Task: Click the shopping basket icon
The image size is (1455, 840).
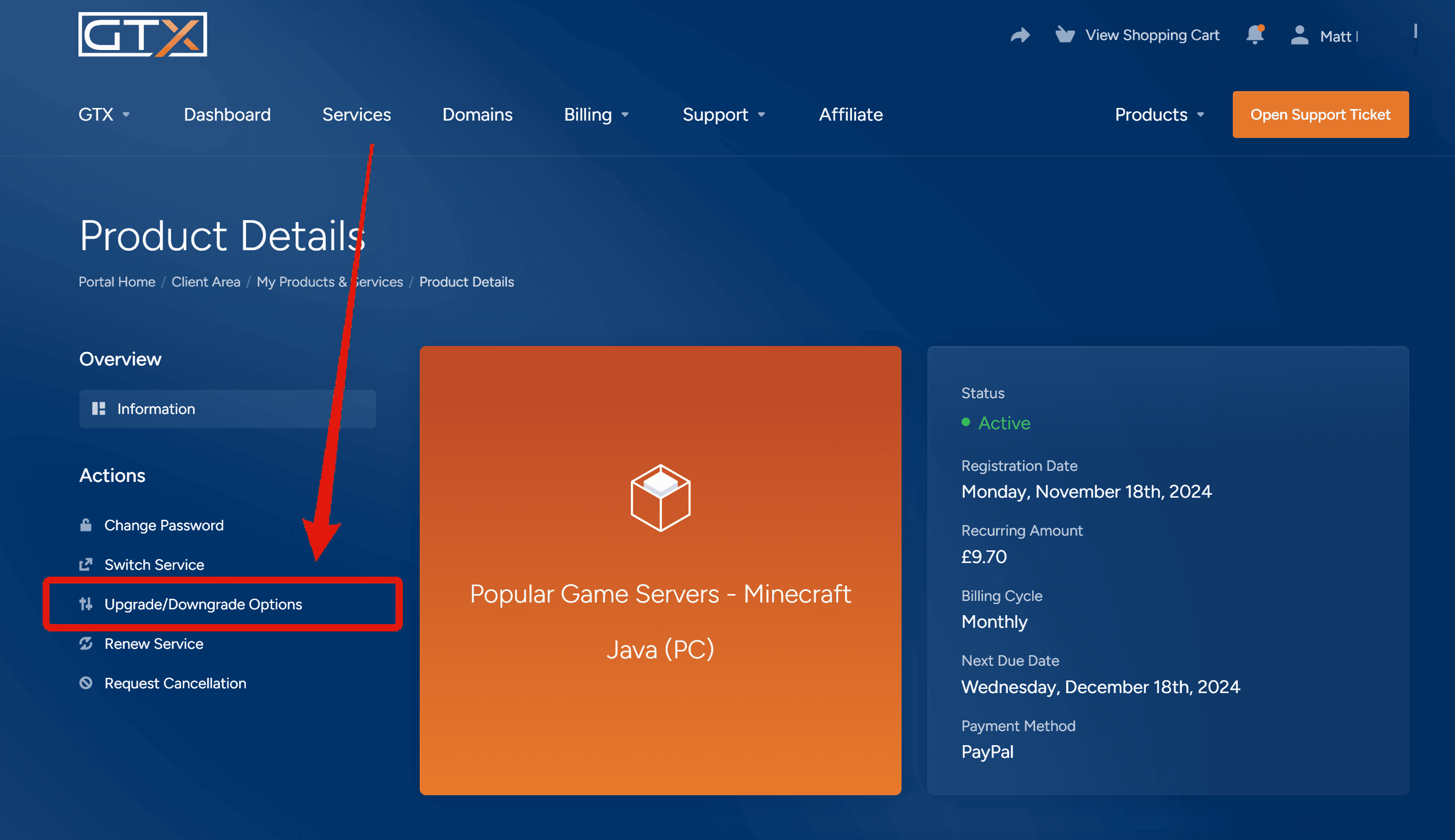Action: [1065, 35]
